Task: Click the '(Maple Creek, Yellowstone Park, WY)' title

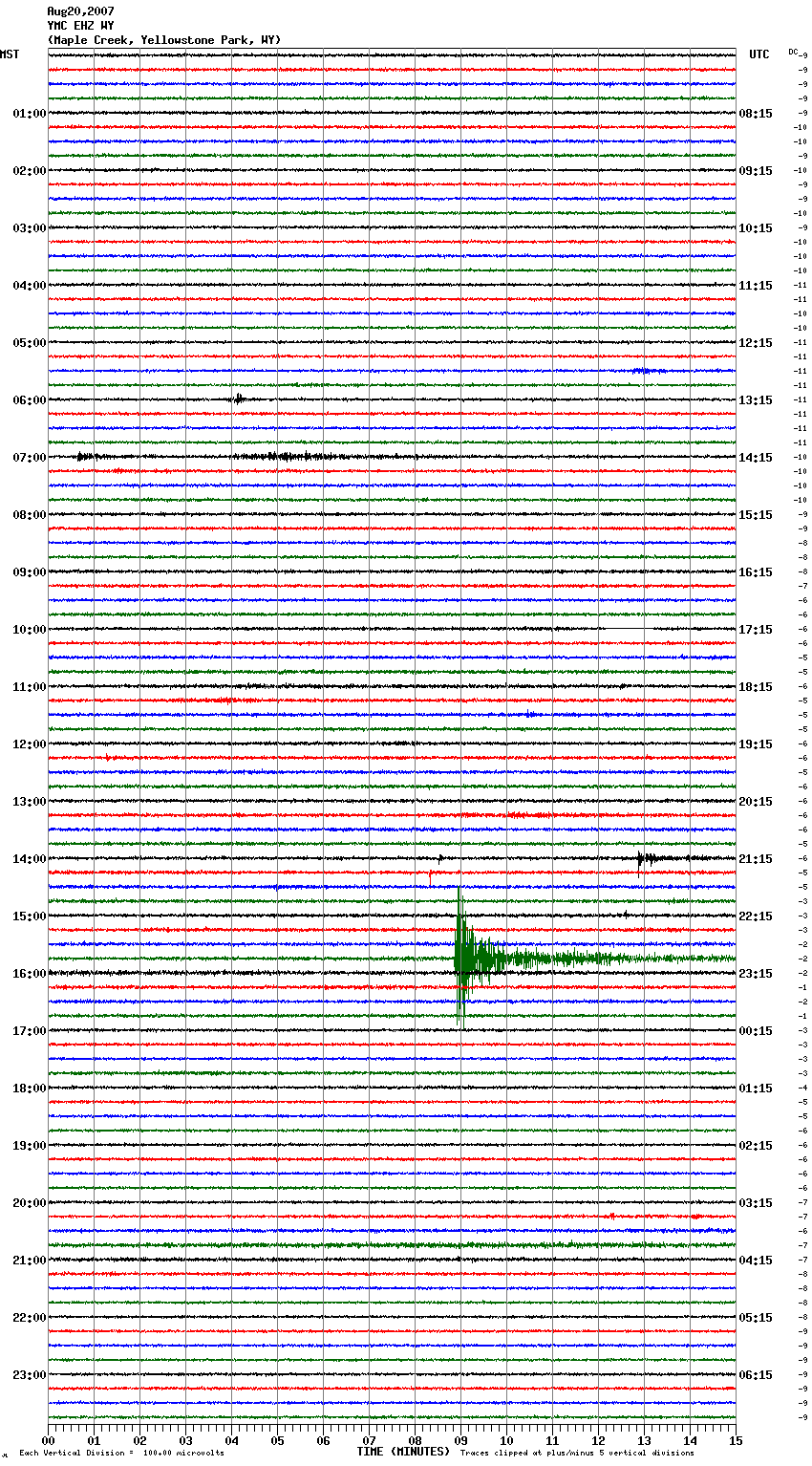Action: pyautogui.click(x=164, y=40)
